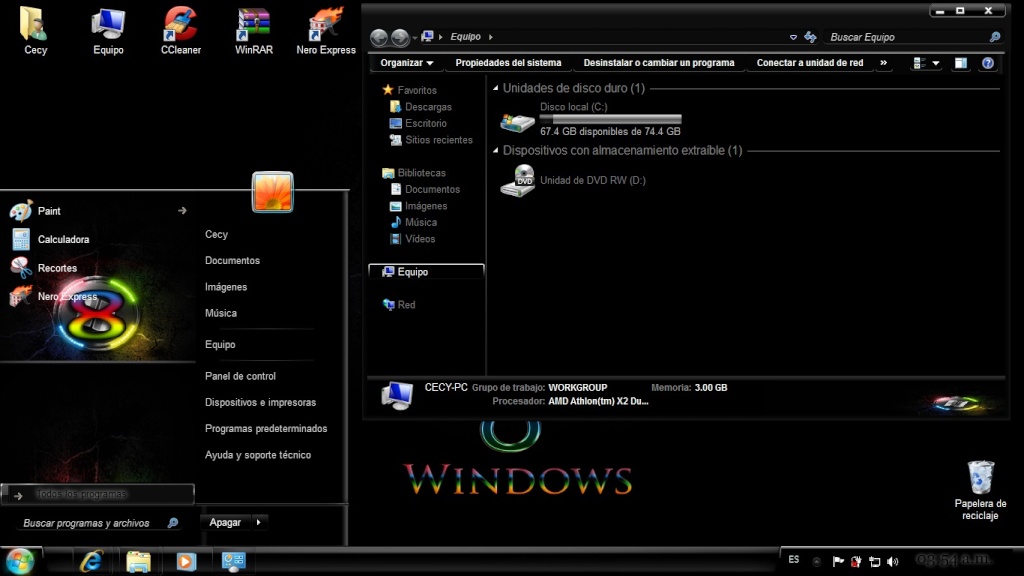Click Conectar a unidad de red
Screen dimensions: 1024x576
tap(810, 63)
